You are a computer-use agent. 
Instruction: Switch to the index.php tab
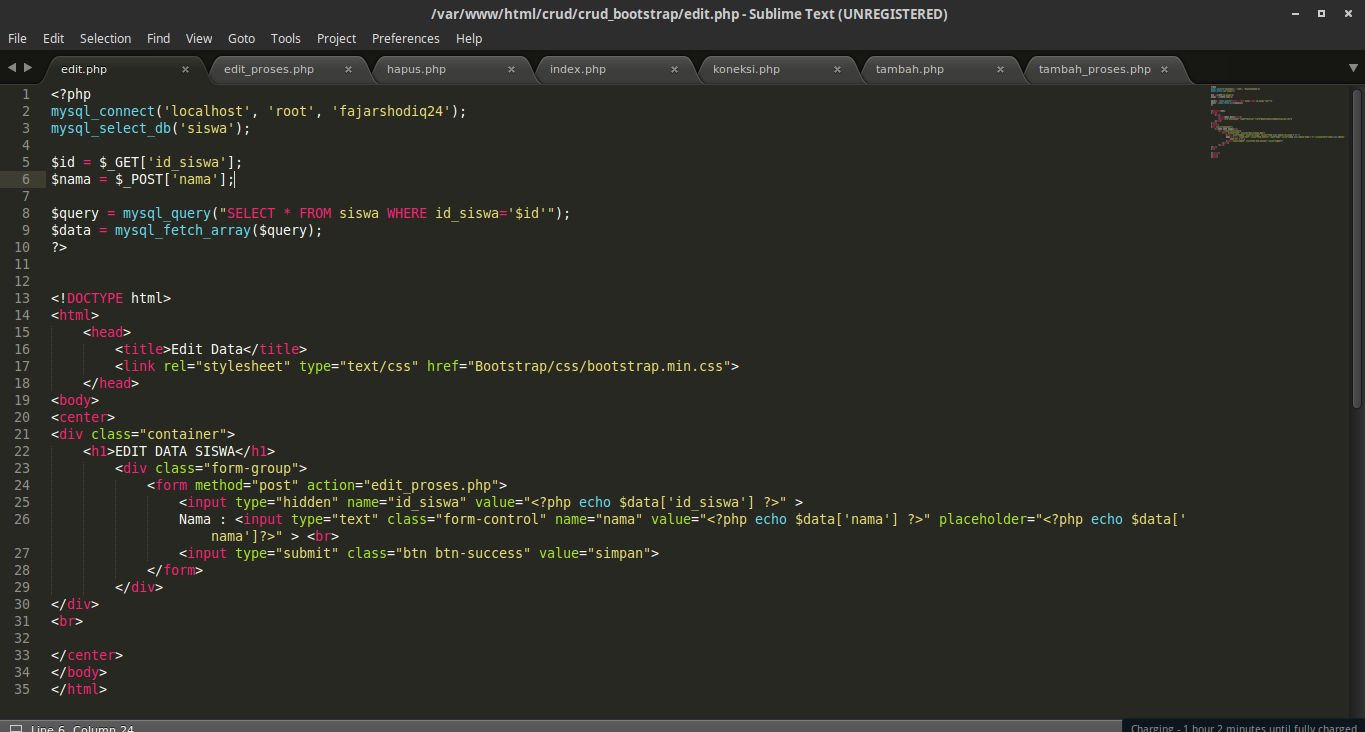click(580, 69)
